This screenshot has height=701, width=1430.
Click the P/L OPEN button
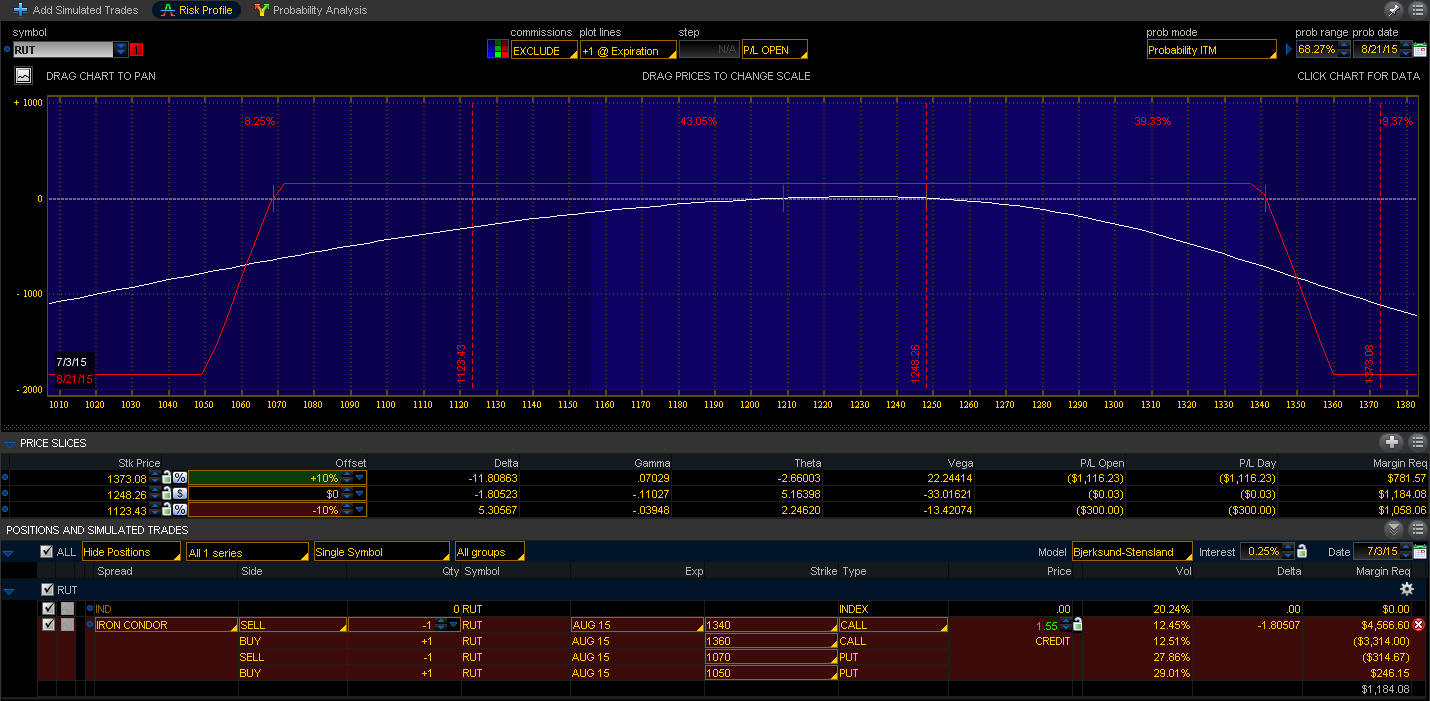[775, 48]
